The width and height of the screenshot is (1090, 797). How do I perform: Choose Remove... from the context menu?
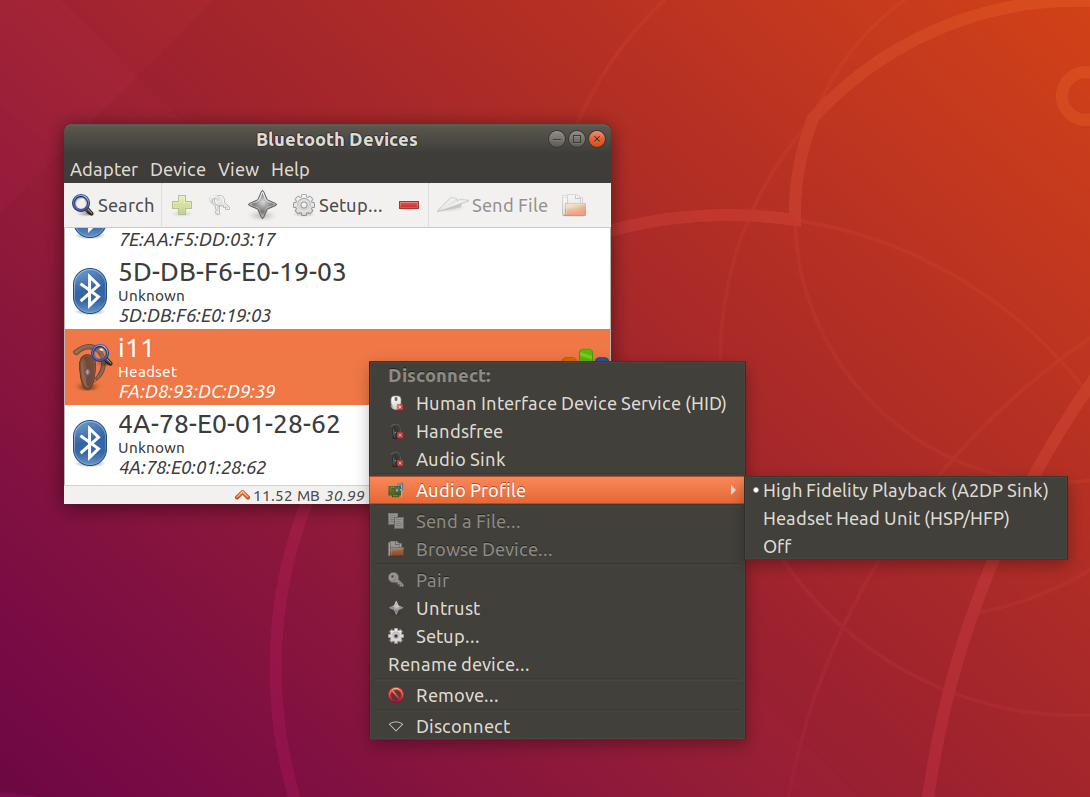pos(558,695)
